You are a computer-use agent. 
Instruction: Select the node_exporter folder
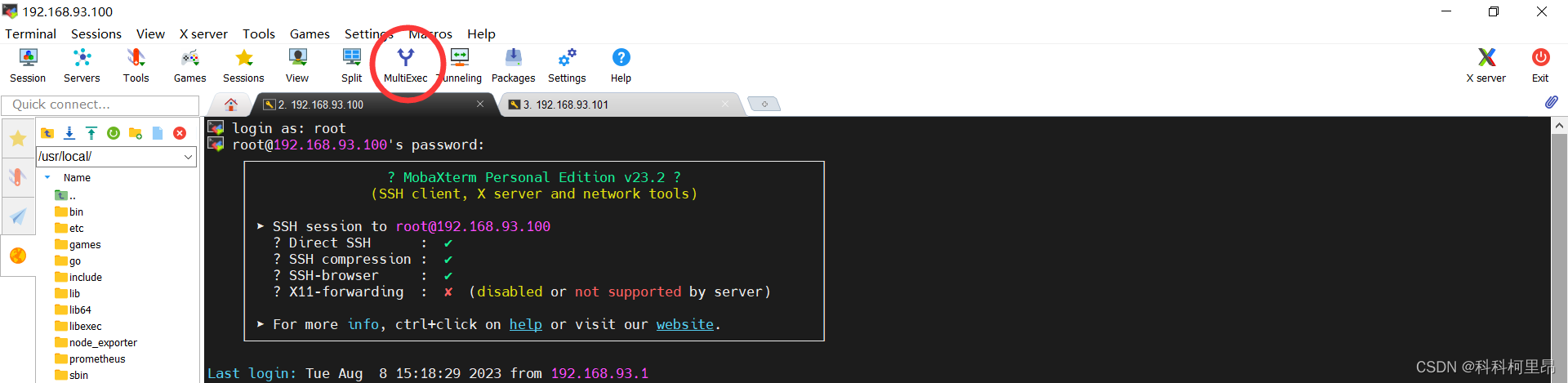96,342
